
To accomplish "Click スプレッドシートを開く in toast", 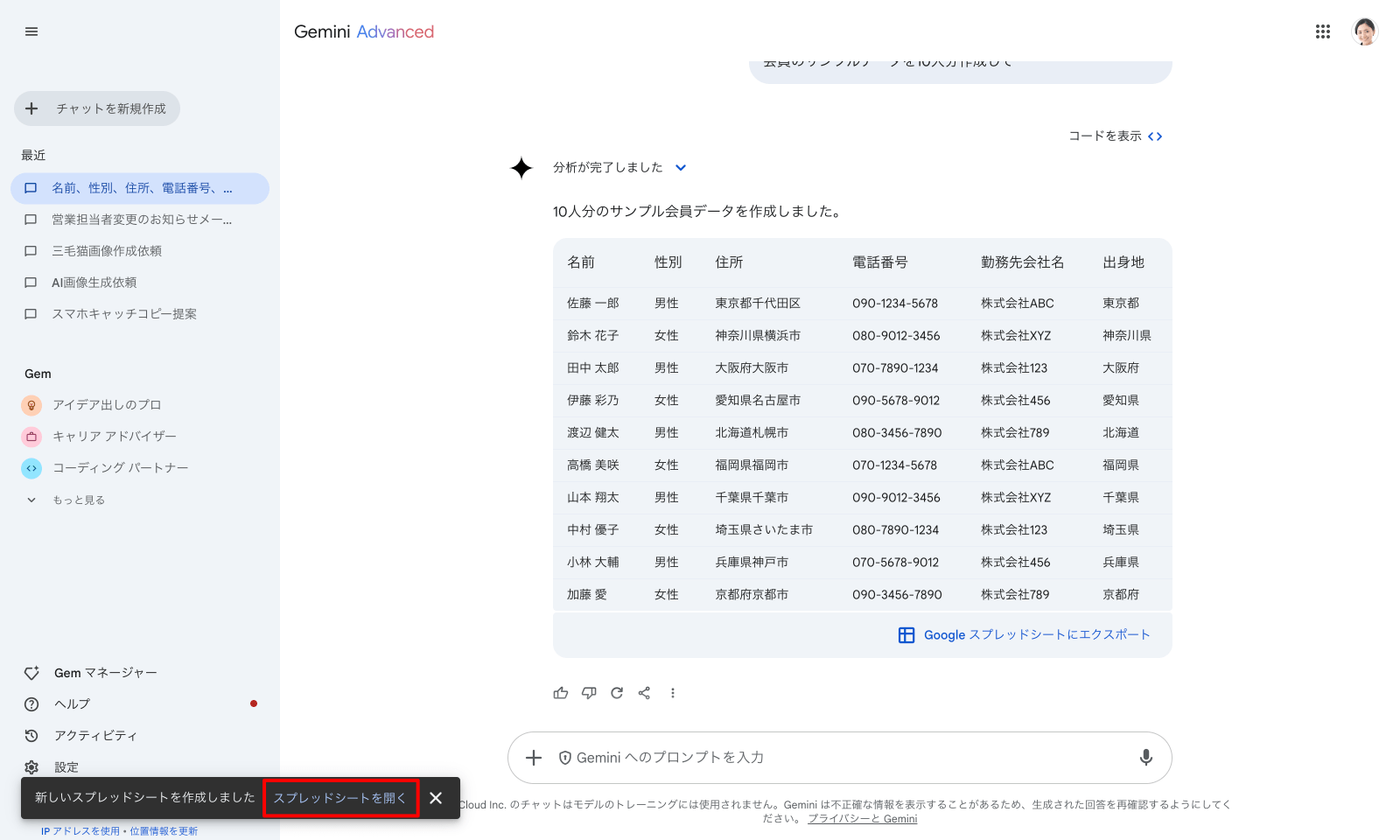I will [x=340, y=798].
